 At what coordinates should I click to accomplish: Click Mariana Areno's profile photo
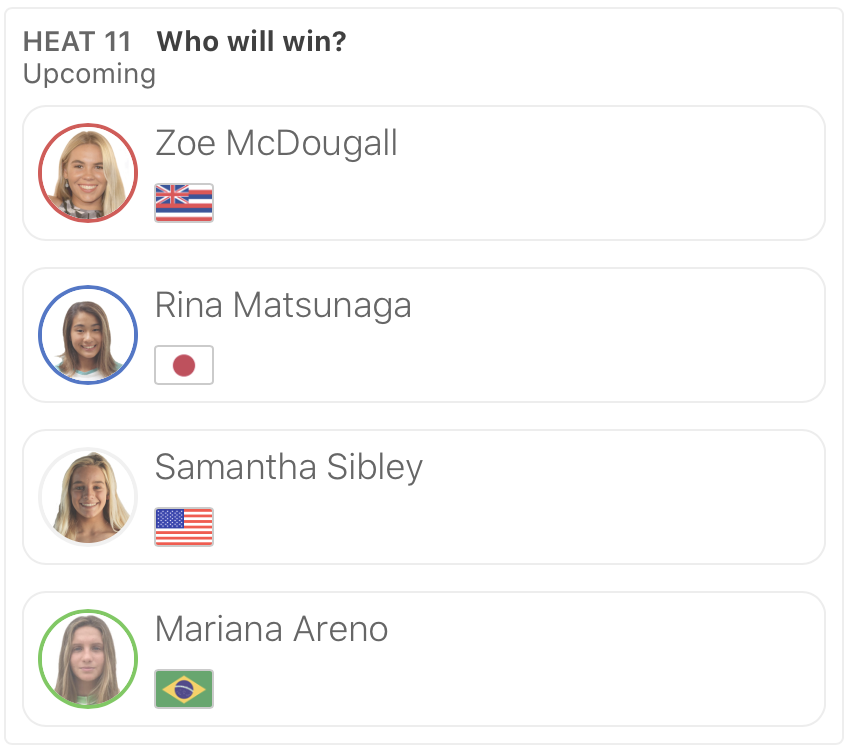(88, 659)
